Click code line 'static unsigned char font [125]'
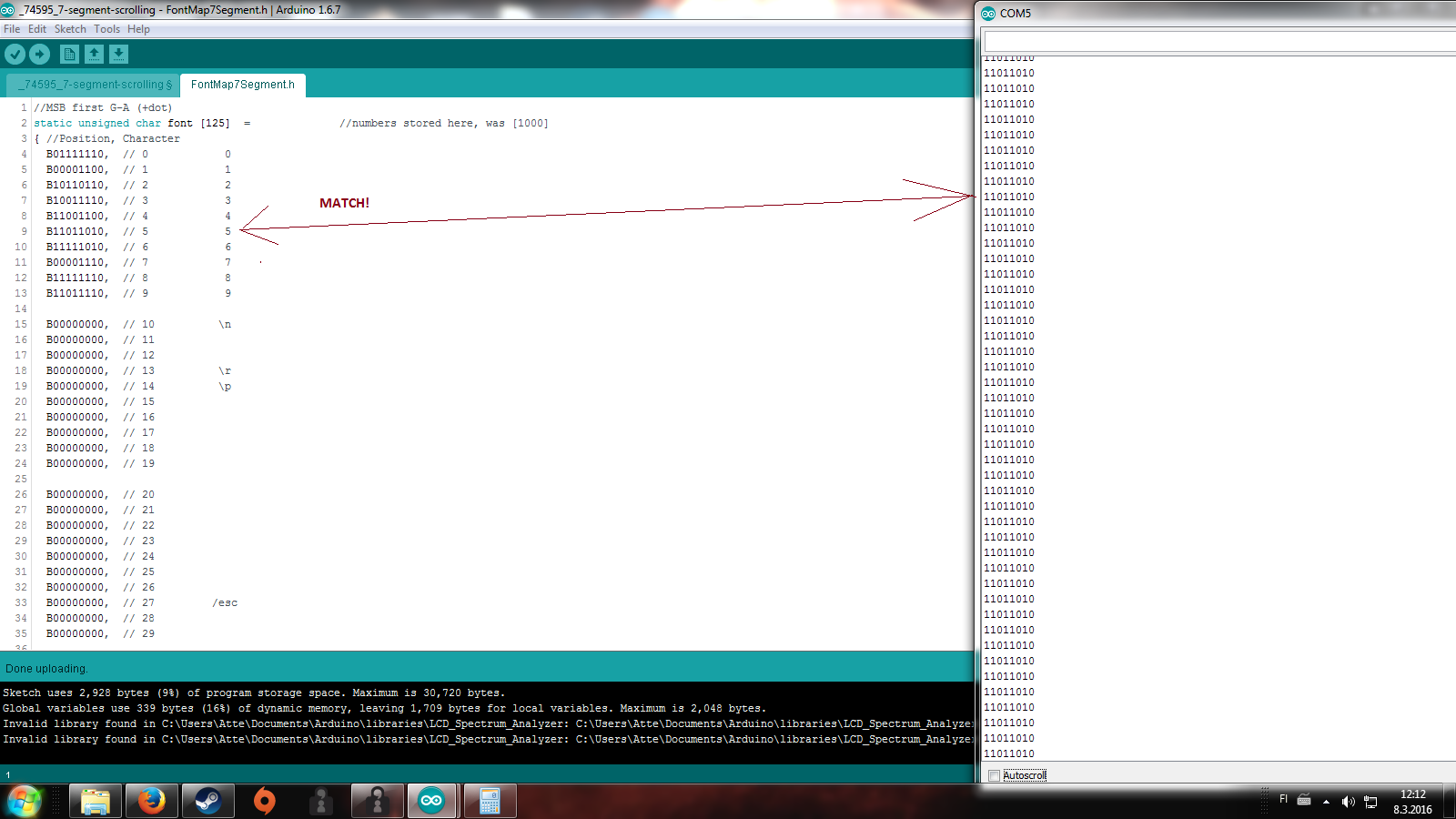Viewport: 1456px width, 819px height. (x=132, y=123)
